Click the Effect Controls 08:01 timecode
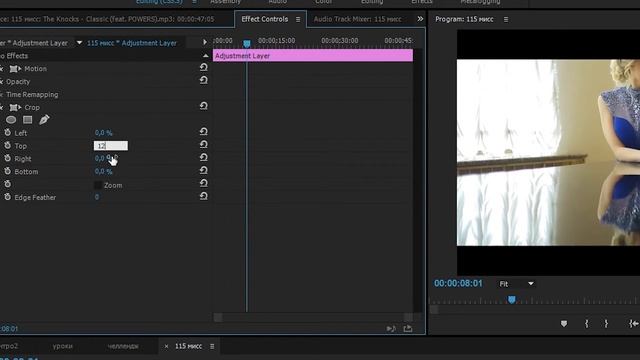640x360 pixels. (9, 329)
